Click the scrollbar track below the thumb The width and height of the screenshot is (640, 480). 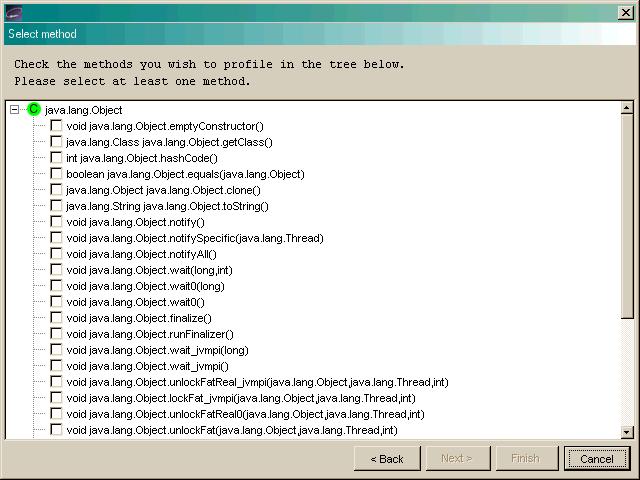pos(627,372)
